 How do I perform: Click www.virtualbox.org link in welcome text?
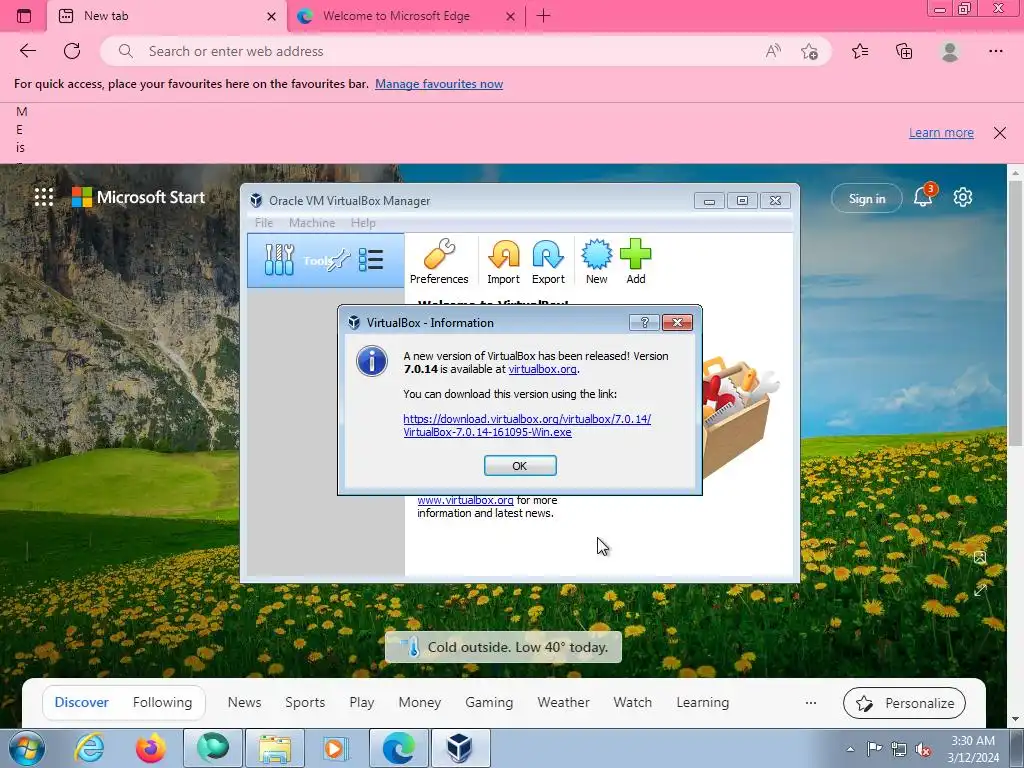pyautogui.click(x=465, y=500)
